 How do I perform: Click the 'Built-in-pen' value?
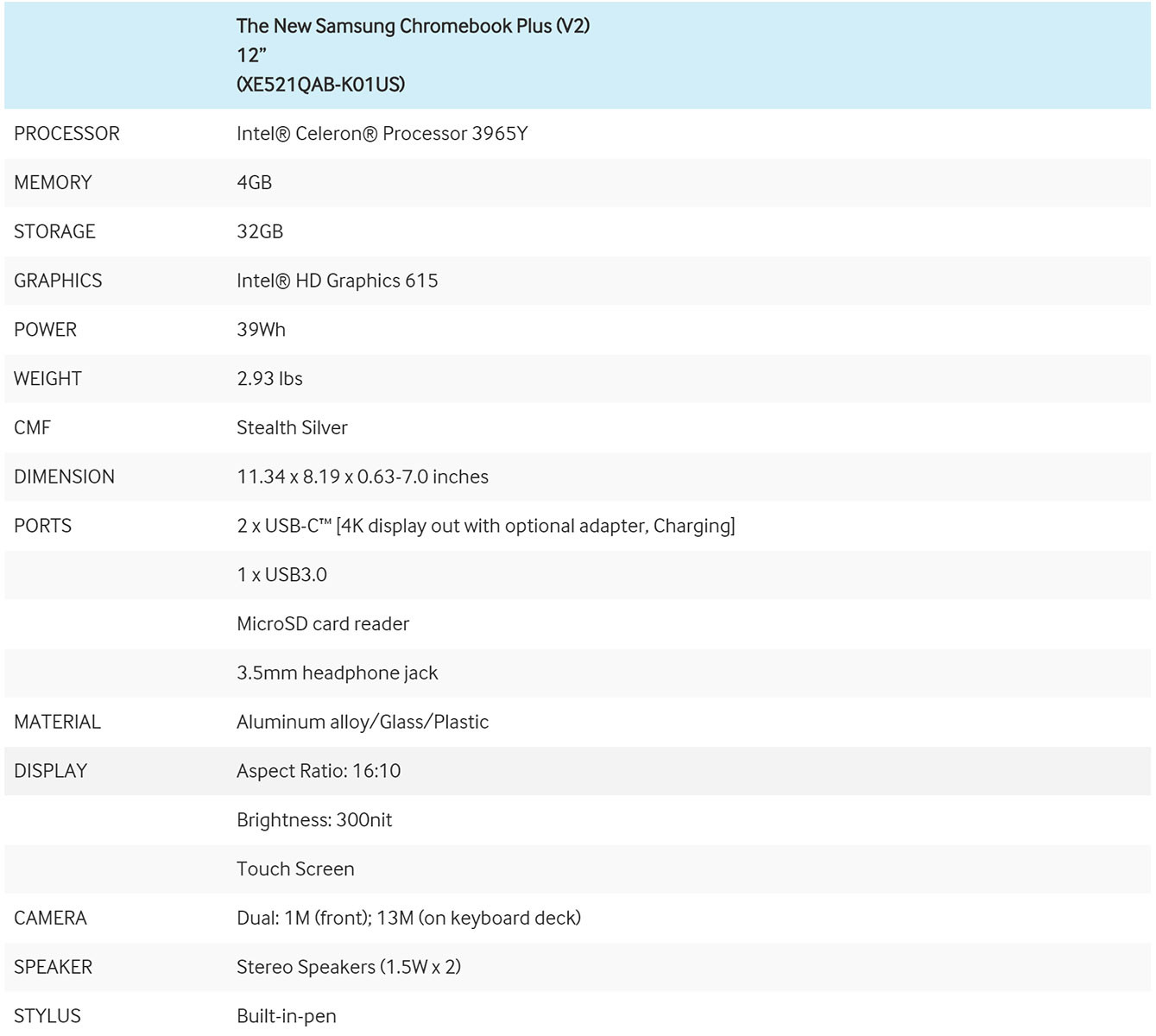pos(287,1016)
